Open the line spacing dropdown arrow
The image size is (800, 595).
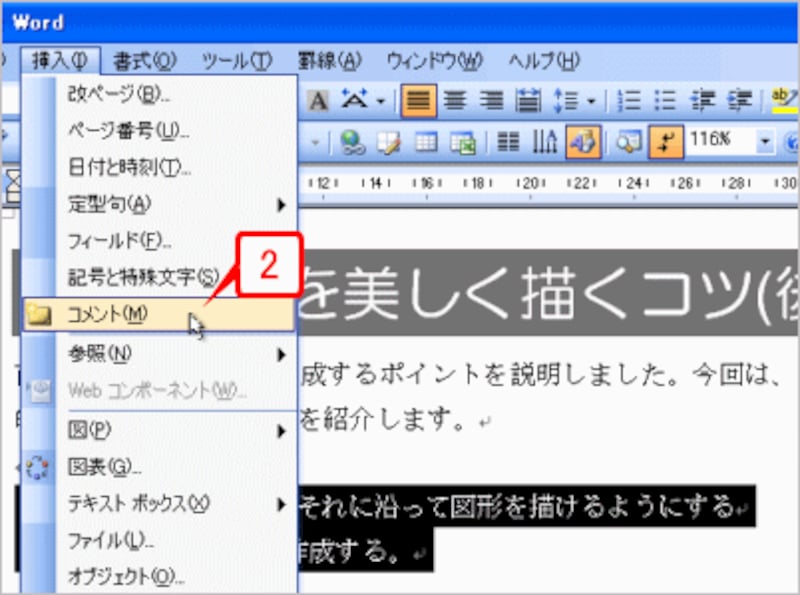point(591,100)
